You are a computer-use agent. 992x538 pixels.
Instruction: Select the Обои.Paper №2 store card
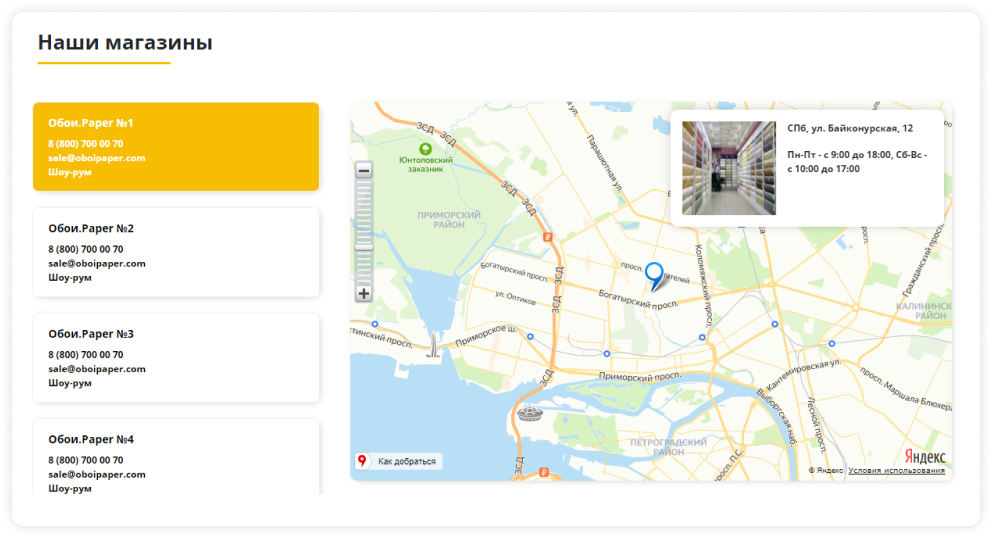coord(176,252)
